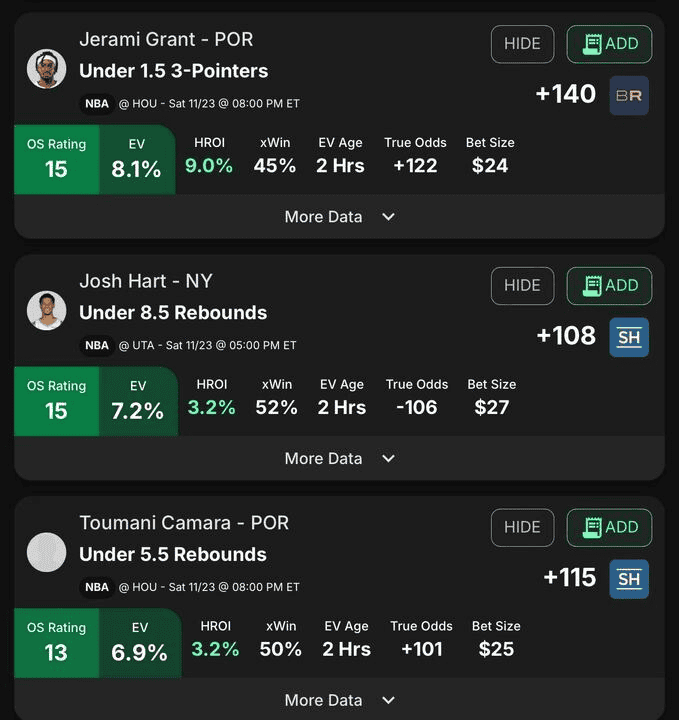The image size is (679, 720).
Task: Hide the Jerami Grant 3-Pointers bet
Action: pos(522,44)
